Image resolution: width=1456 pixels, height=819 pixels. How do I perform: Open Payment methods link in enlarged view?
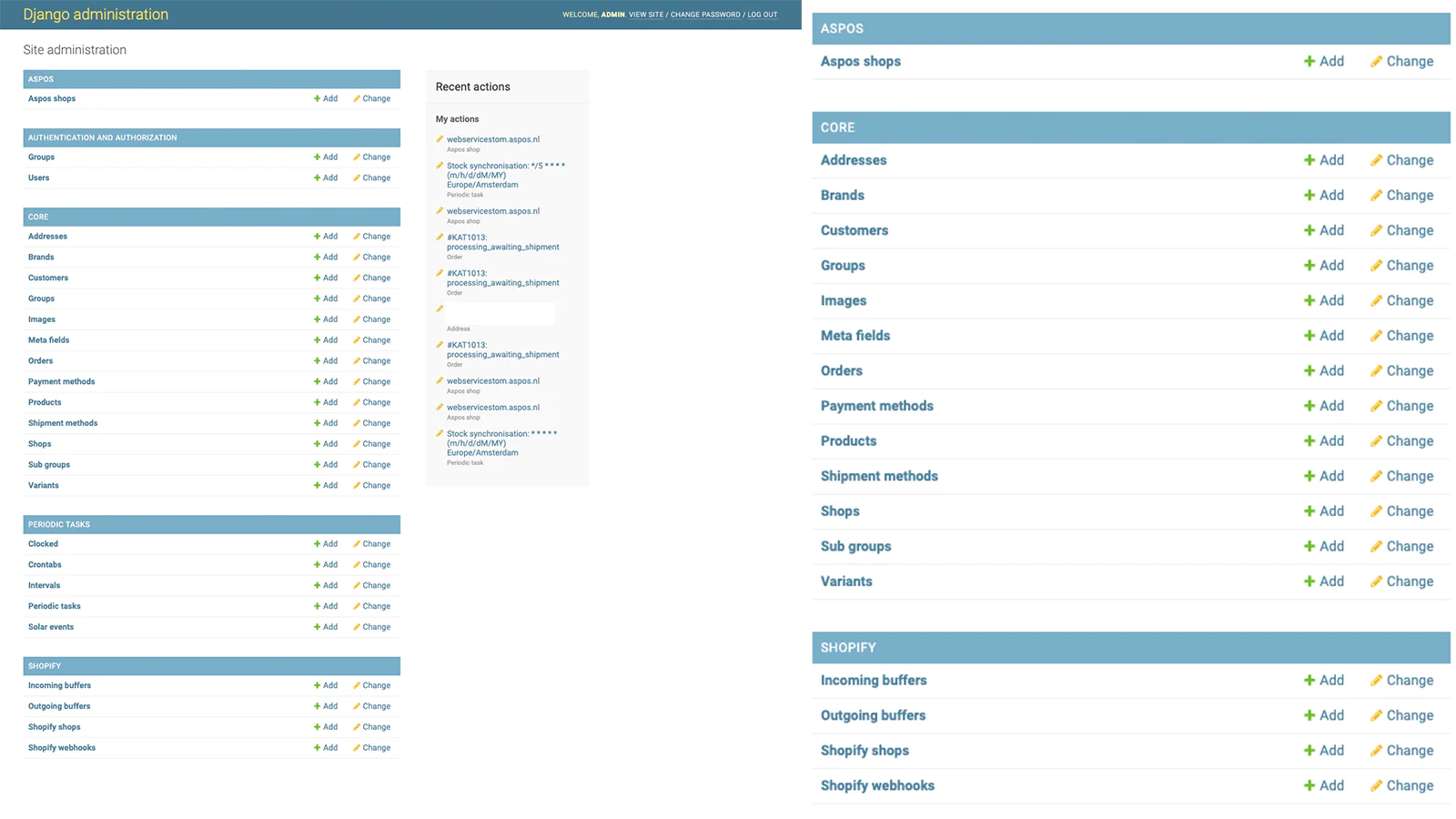pyautogui.click(x=876, y=406)
